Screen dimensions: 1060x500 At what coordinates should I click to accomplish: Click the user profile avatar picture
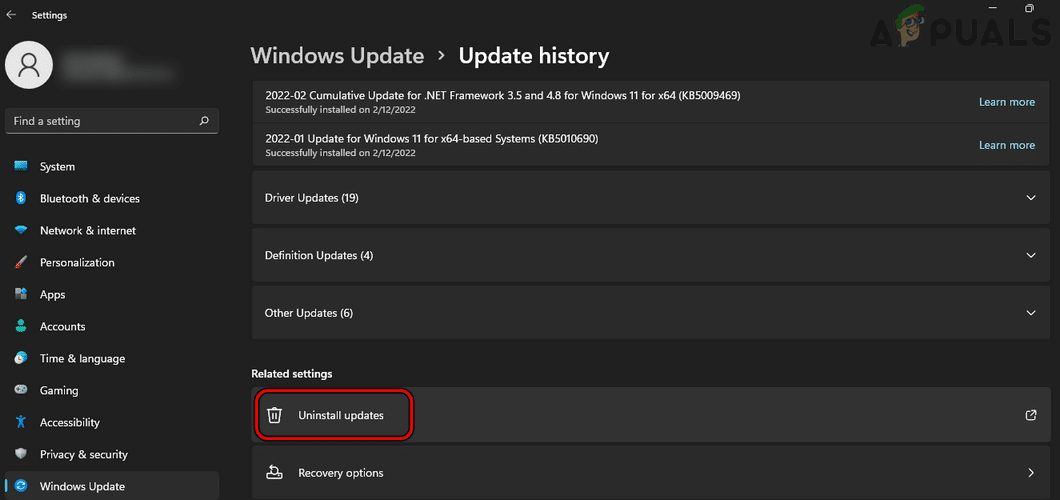[29, 66]
